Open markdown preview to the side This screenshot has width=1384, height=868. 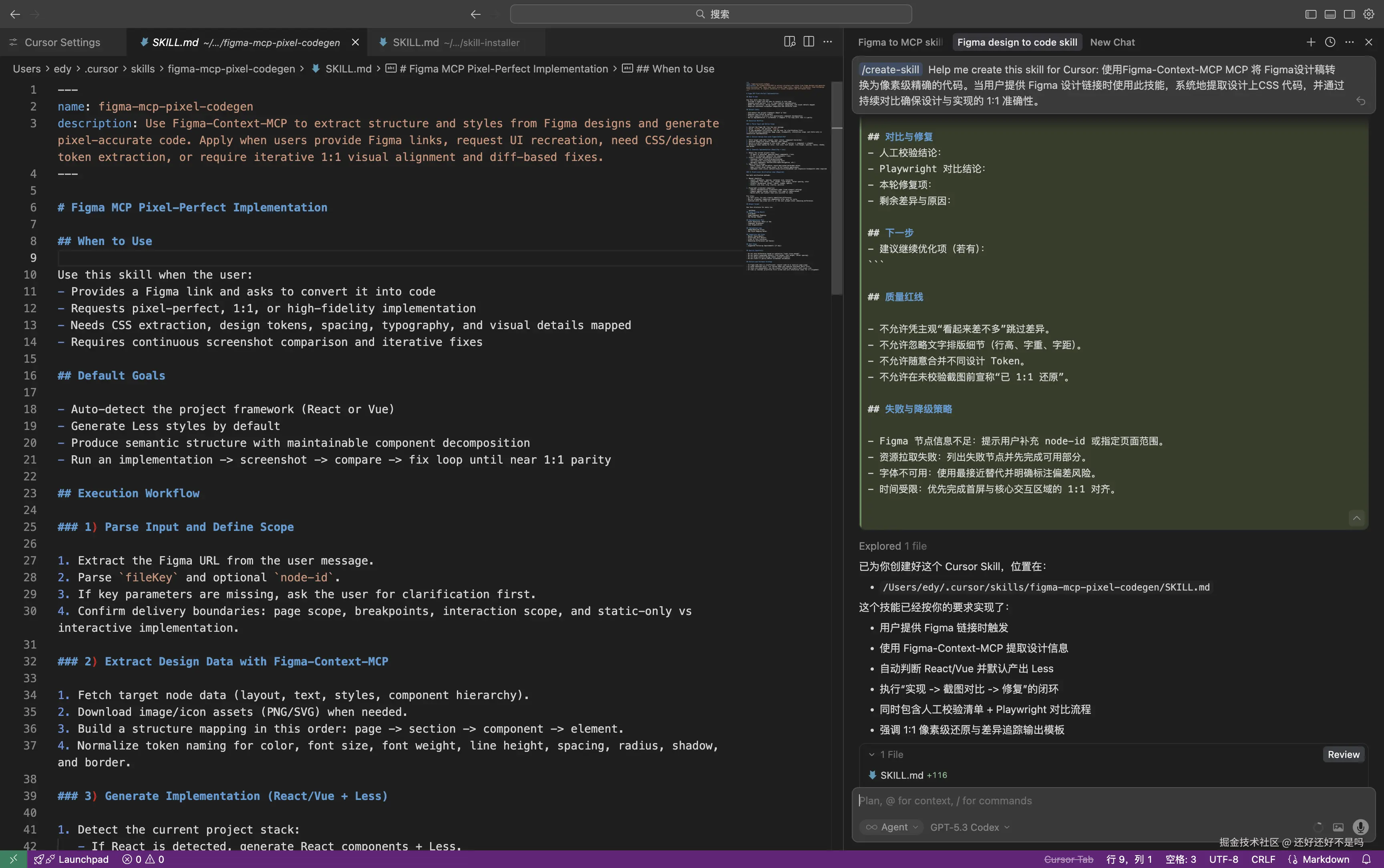[x=789, y=42]
